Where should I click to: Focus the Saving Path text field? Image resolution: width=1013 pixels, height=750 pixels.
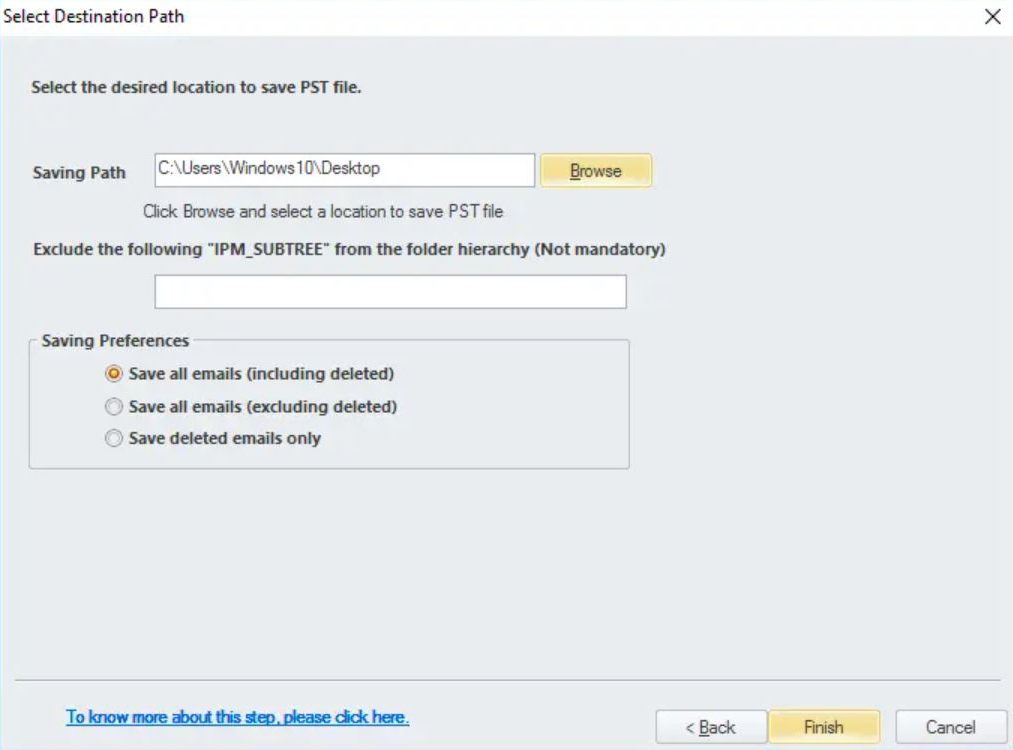point(345,170)
